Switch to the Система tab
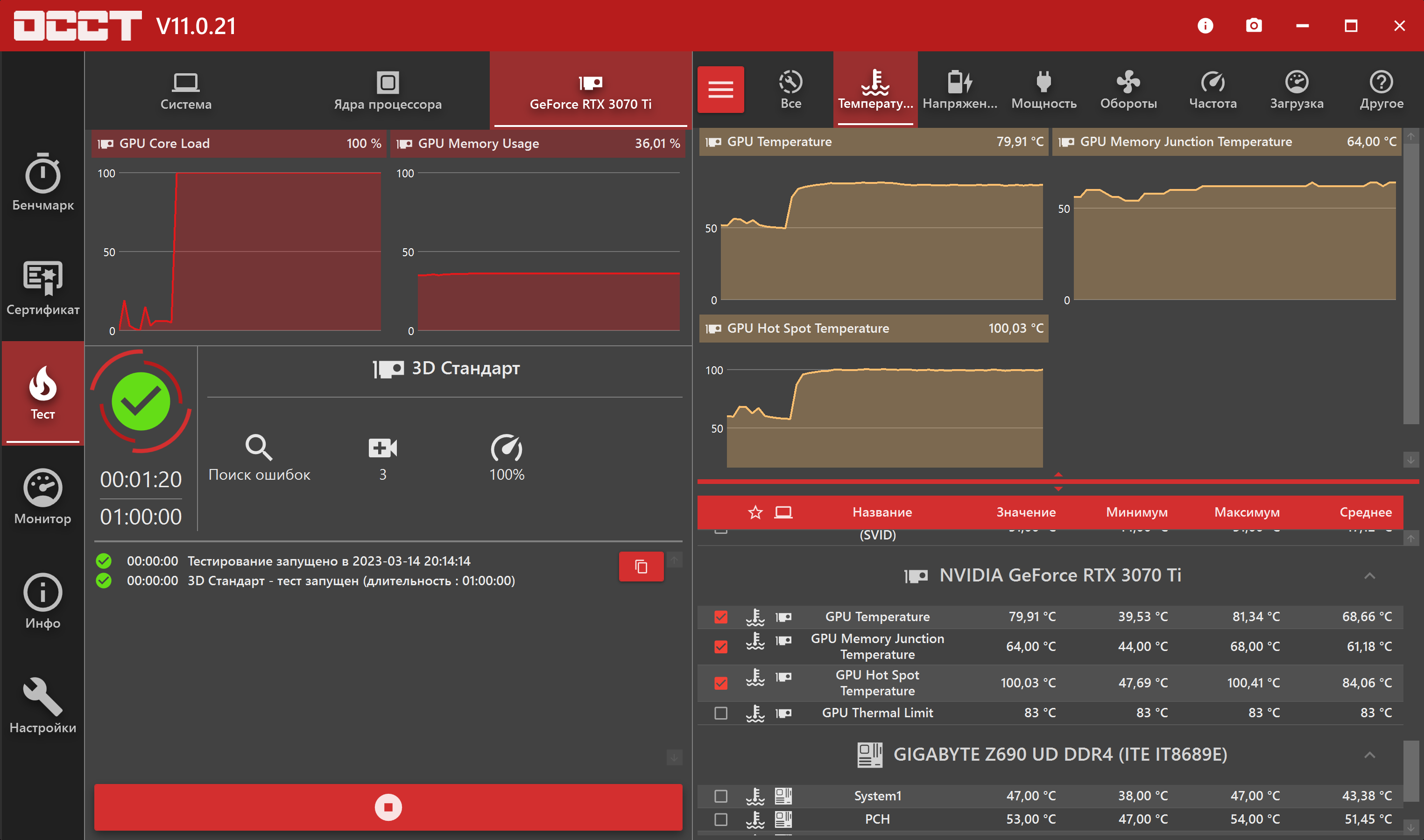The image size is (1424, 840). pyautogui.click(x=186, y=91)
